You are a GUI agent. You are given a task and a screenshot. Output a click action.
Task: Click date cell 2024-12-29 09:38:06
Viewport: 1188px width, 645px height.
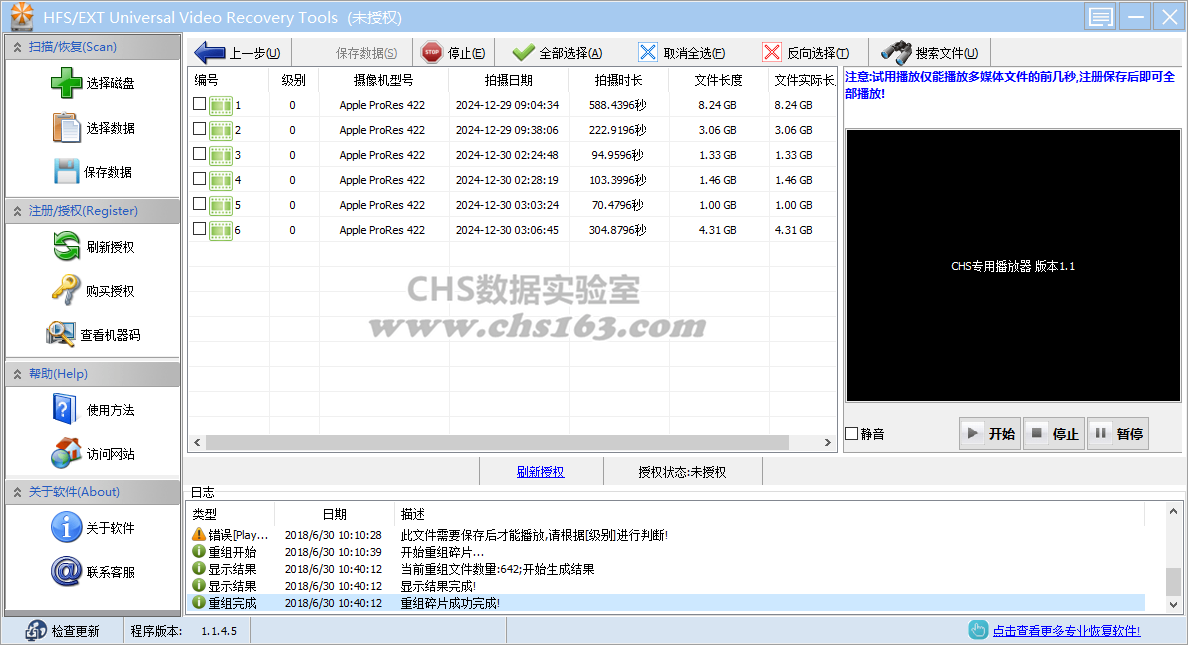coord(508,130)
